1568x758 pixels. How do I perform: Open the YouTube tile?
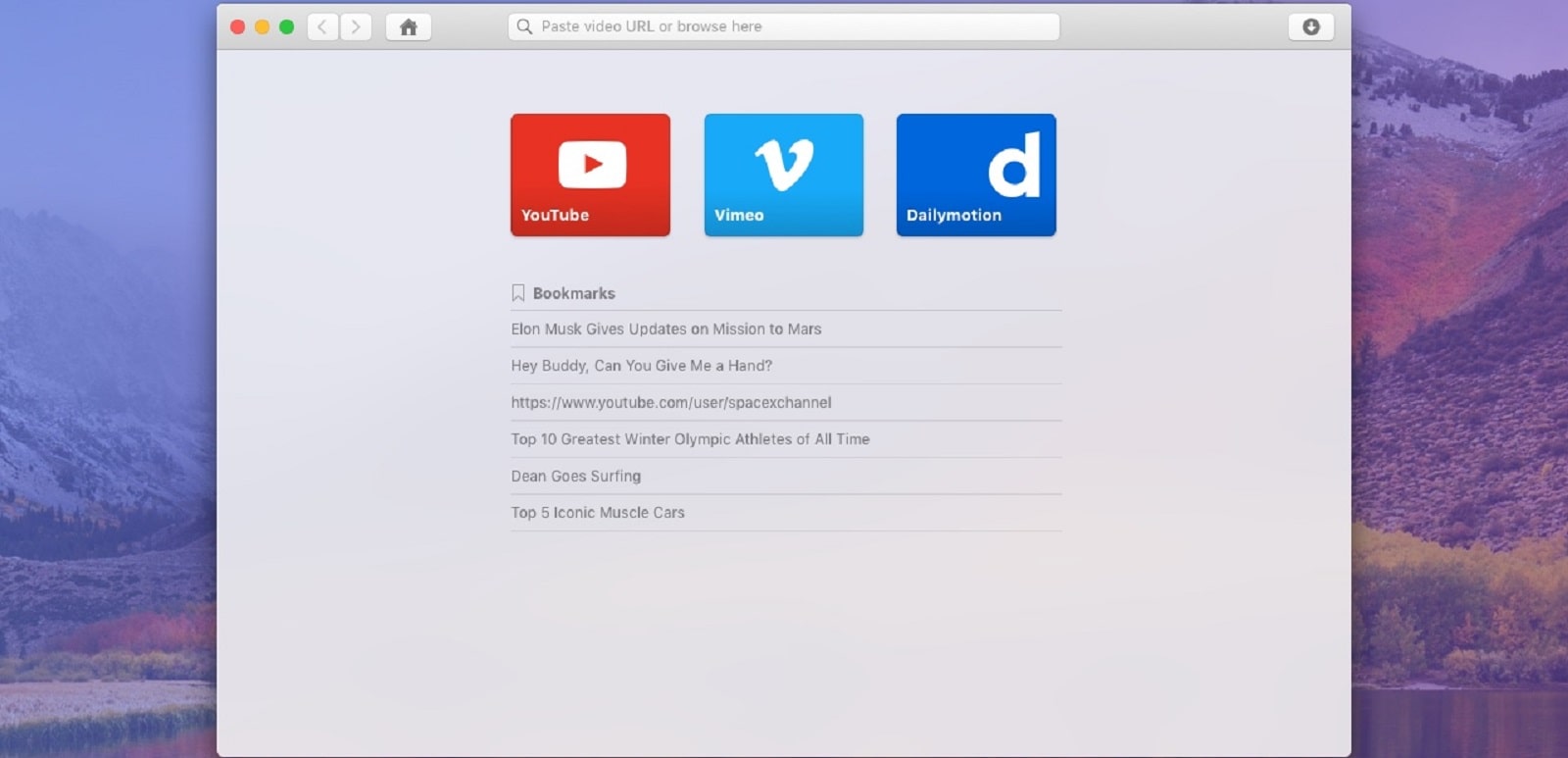(590, 175)
